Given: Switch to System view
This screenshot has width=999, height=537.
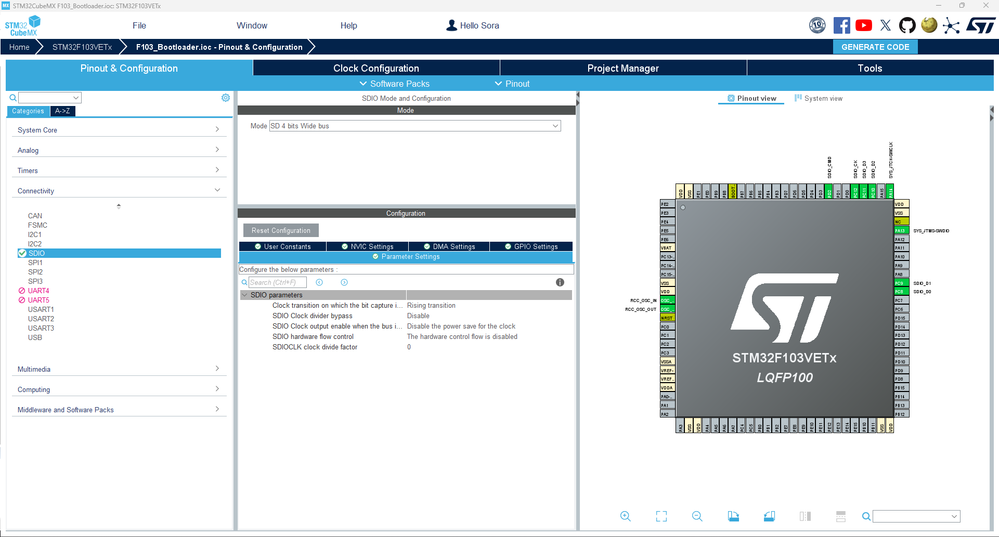Looking at the screenshot, I should [x=819, y=99].
